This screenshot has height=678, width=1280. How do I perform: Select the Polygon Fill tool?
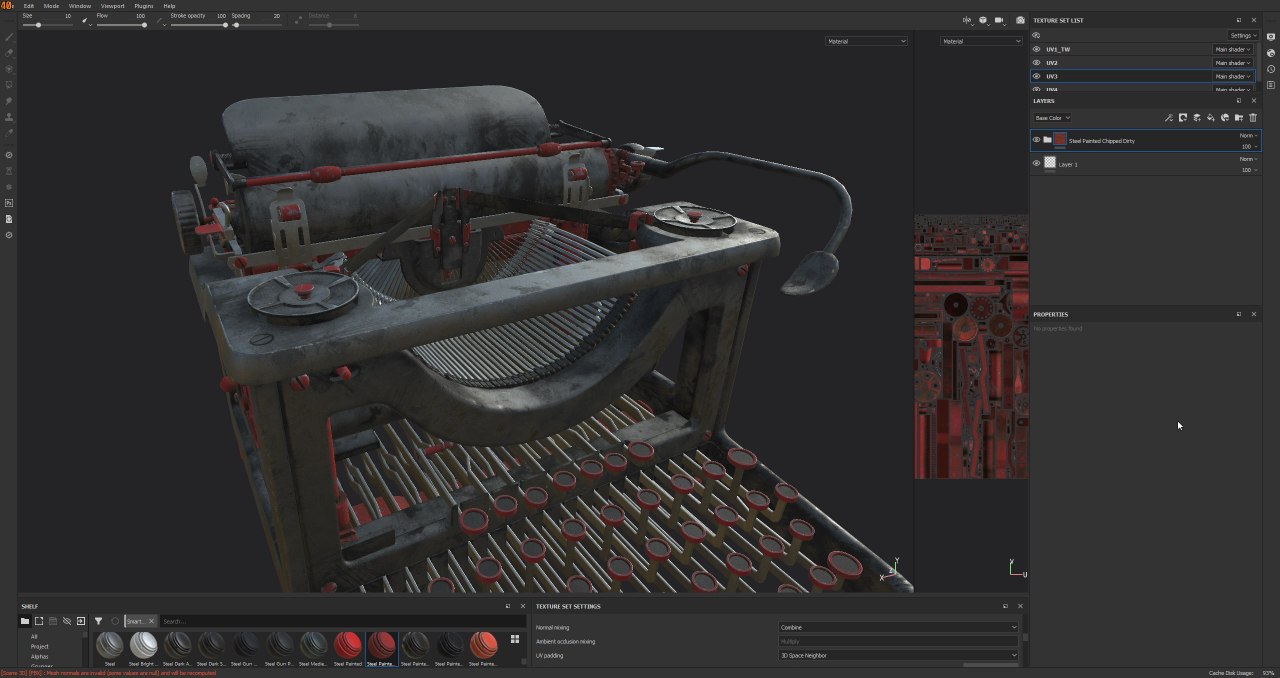[x=9, y=85]
